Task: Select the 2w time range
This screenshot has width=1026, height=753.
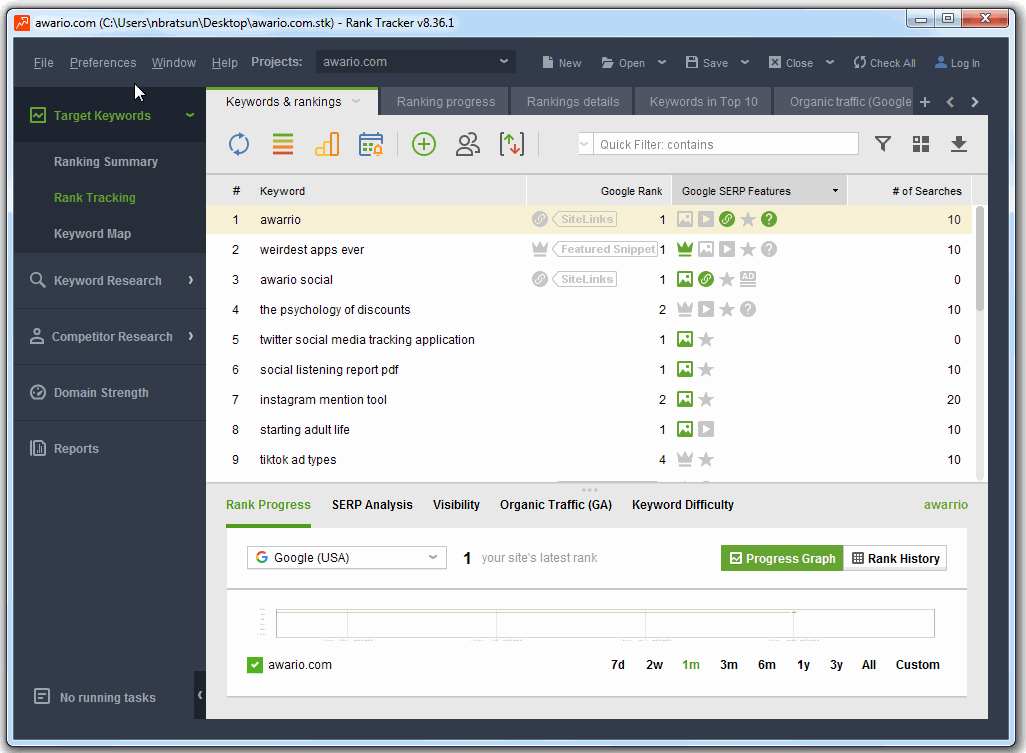Action: coord(654,665)
